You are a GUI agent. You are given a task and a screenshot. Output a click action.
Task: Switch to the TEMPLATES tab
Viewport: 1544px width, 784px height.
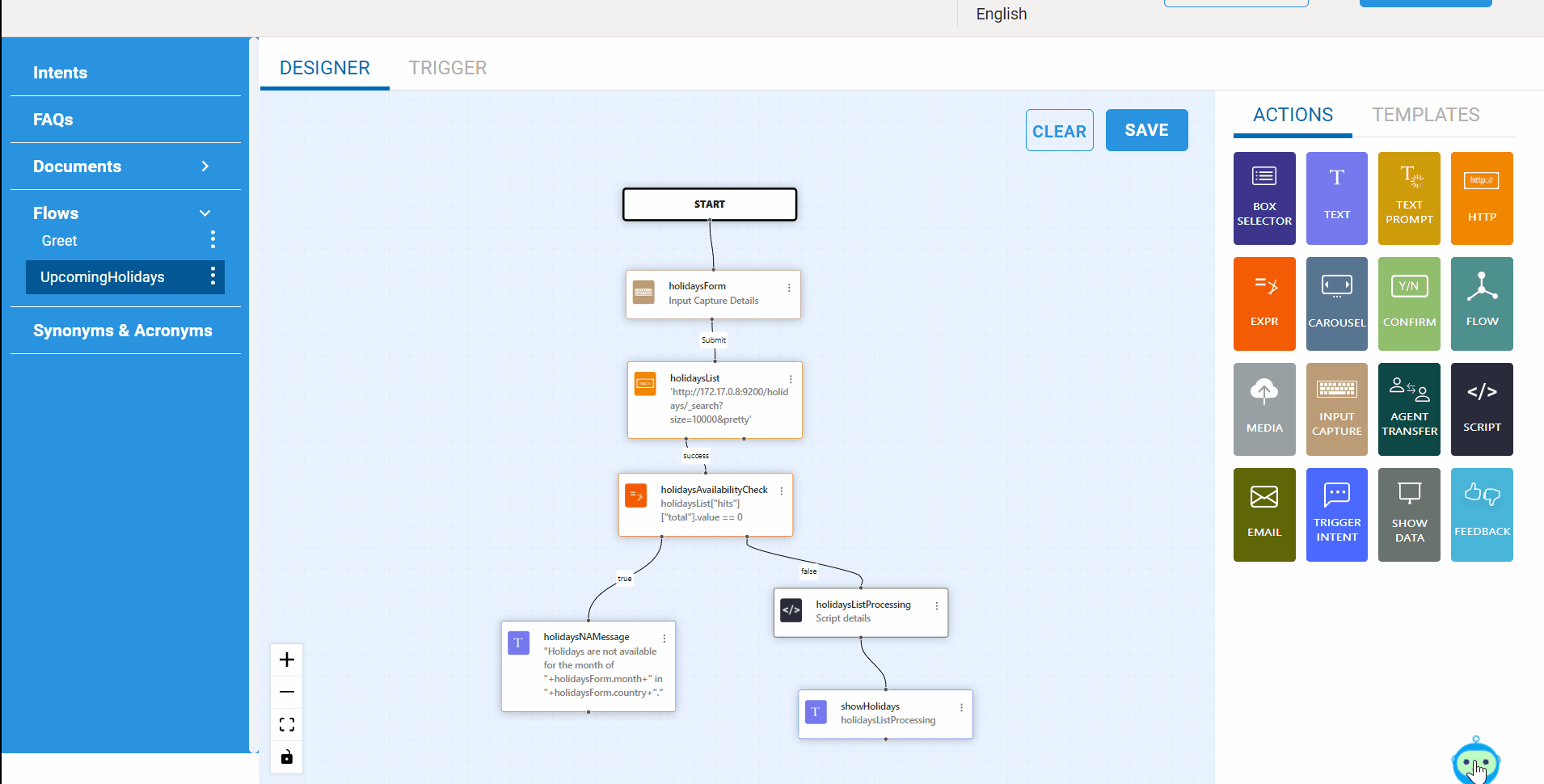click(x=1426, y=115)
